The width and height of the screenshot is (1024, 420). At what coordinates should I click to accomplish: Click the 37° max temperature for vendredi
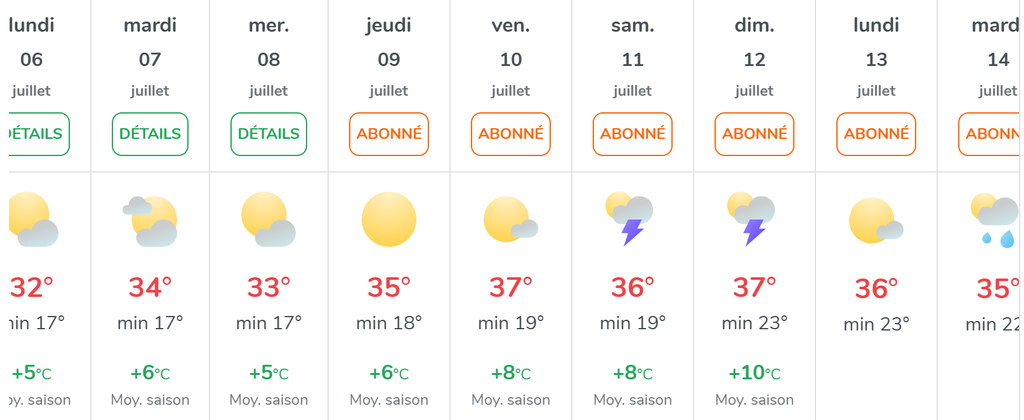tap(511, 287)
